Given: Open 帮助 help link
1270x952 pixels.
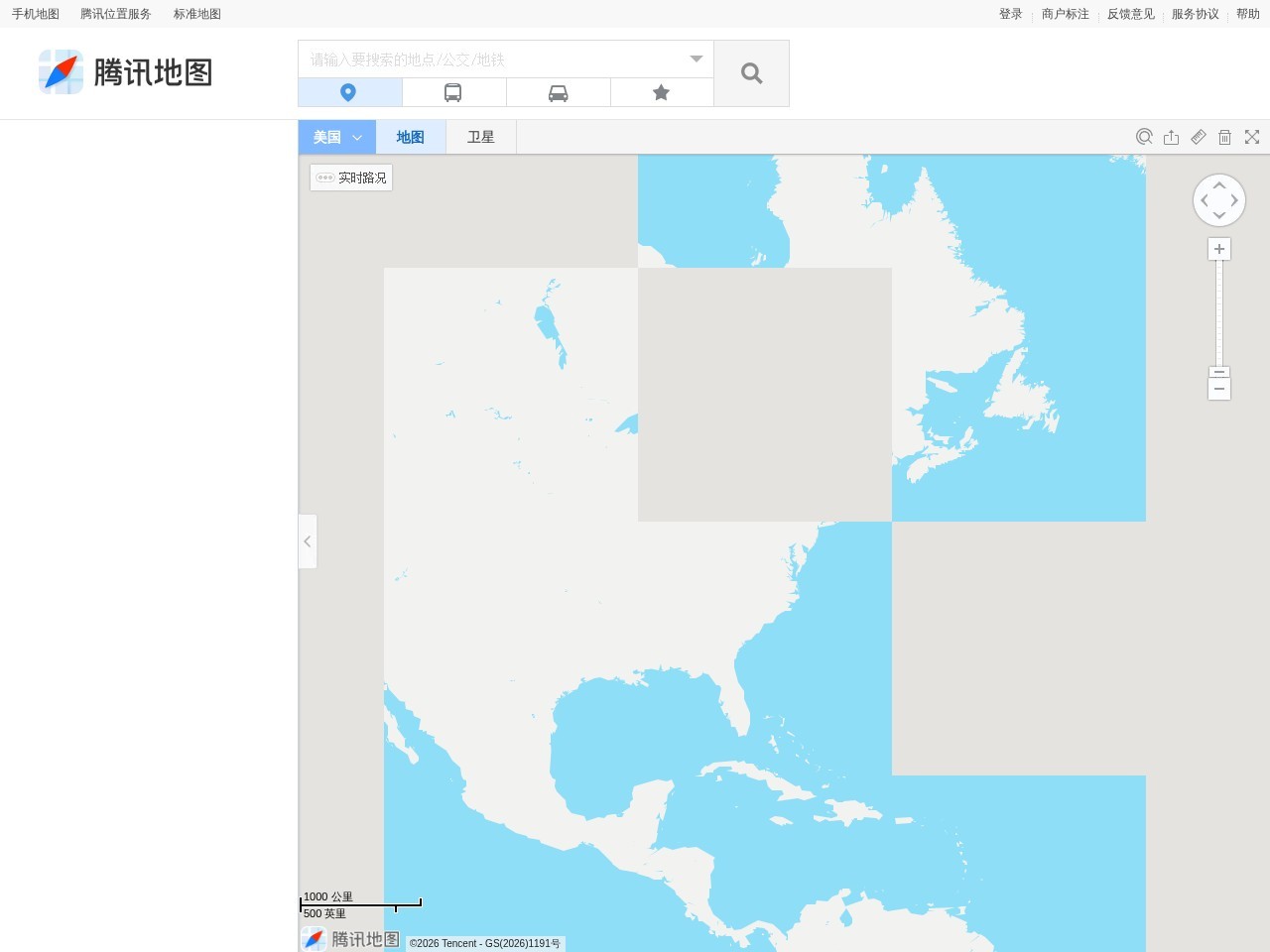Looking at the screenshot, I should pyautogui.click(x=1248, y=14).
